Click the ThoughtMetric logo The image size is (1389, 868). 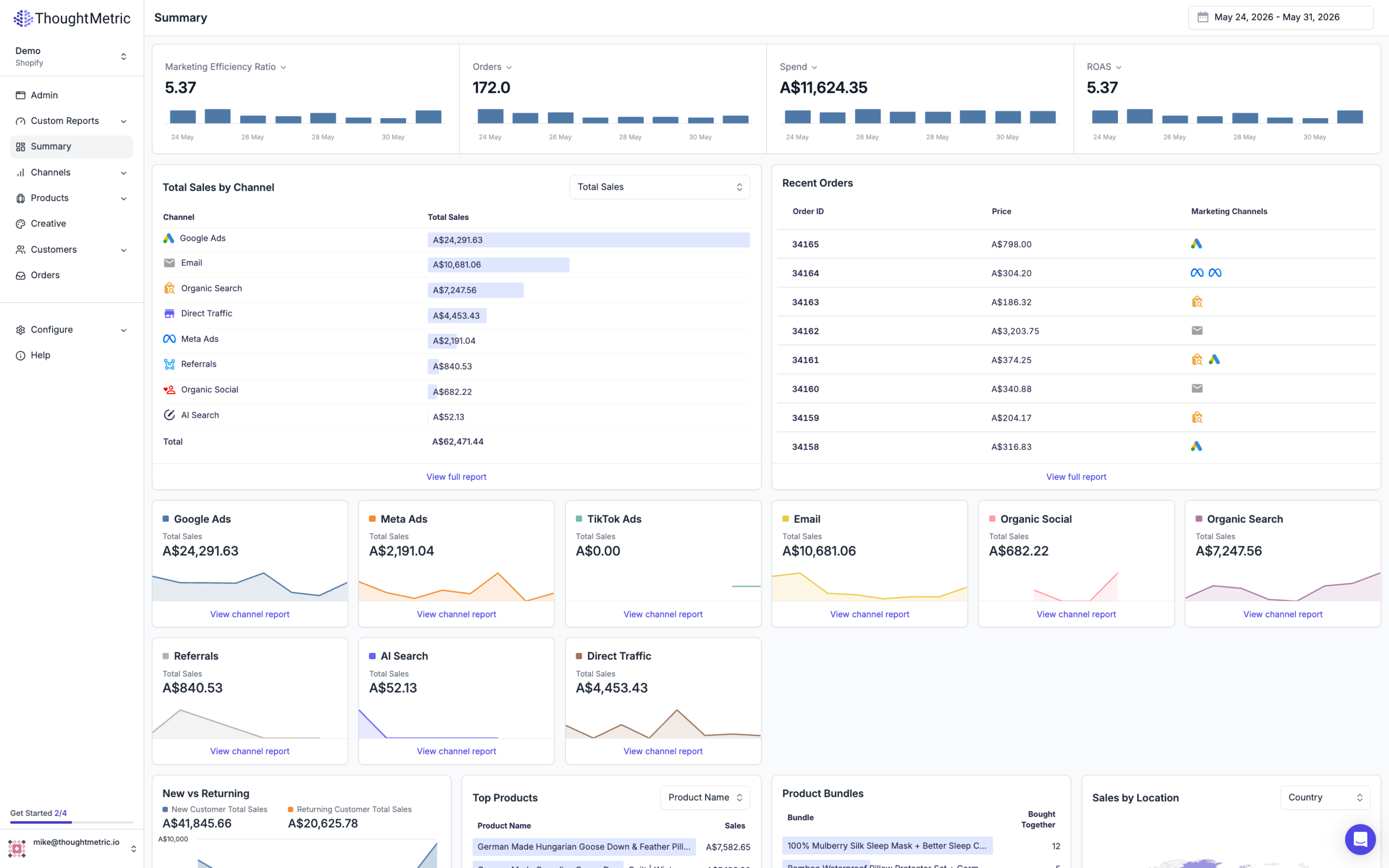pos(72,18)
